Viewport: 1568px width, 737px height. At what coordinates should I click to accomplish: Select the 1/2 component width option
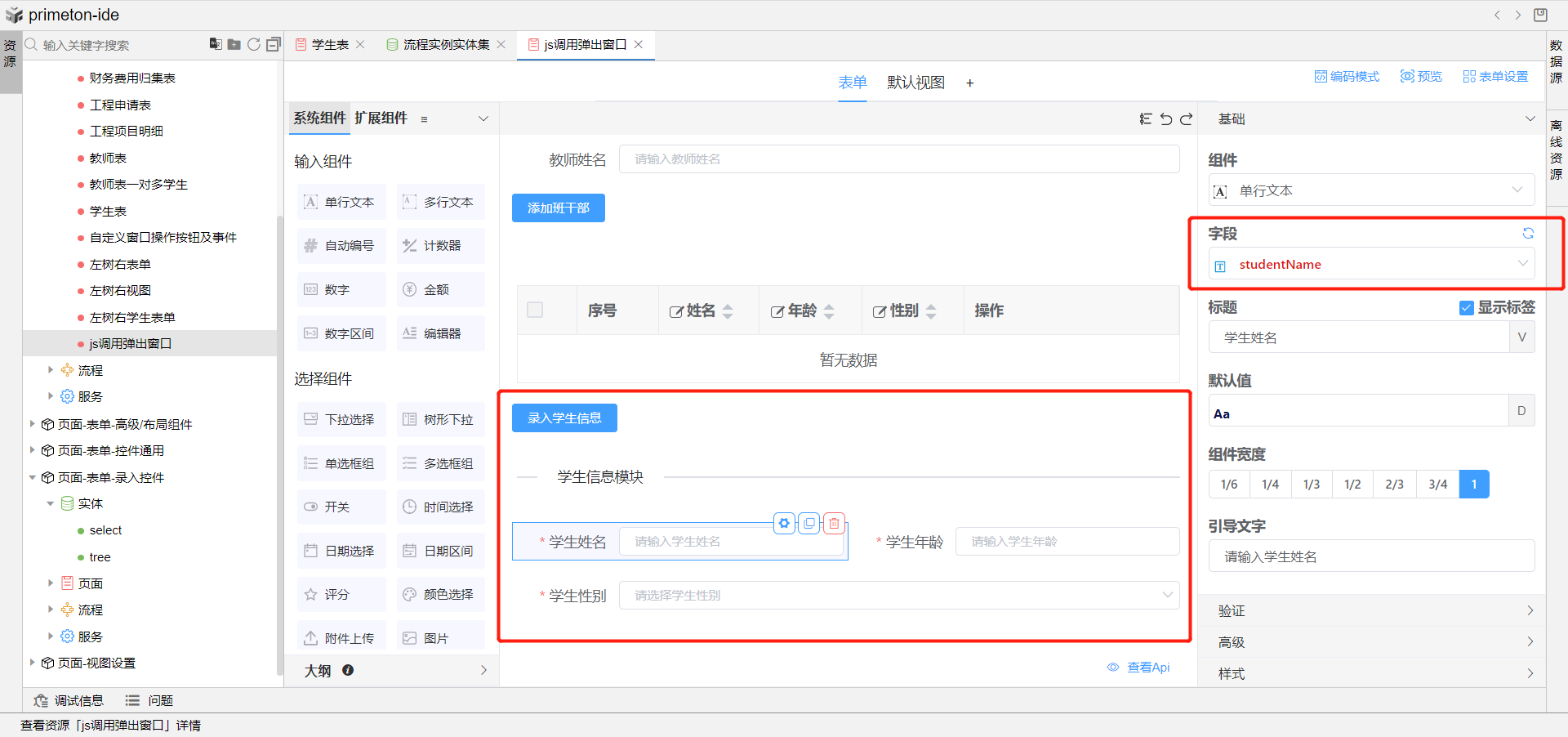[x=1352, y=485]
